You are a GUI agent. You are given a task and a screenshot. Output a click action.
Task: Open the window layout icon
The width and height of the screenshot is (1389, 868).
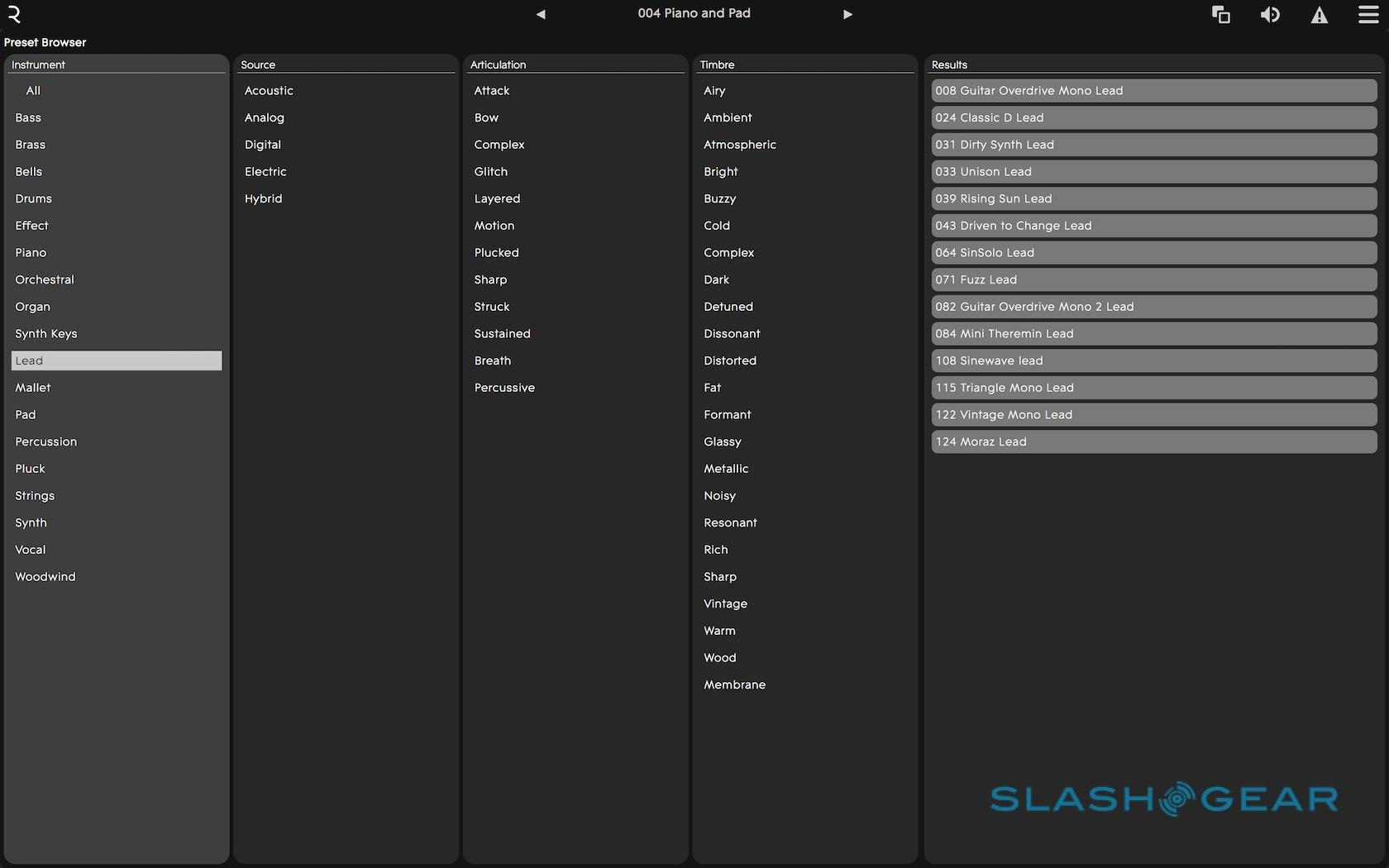(1220, 14)
